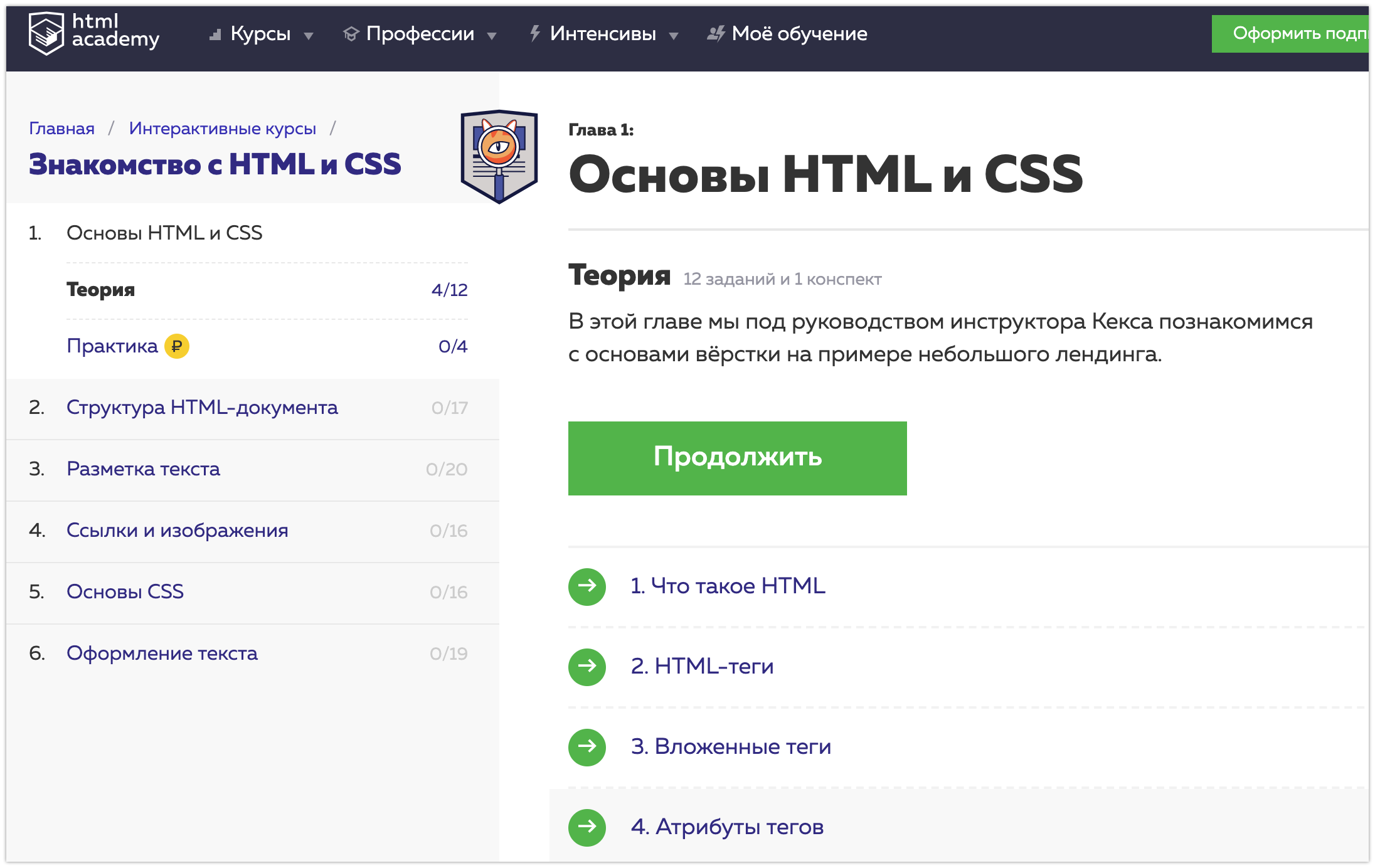The image size is (1375, 868).
Task: Click the course shield badge with cat
Action: tap(499, 156)
